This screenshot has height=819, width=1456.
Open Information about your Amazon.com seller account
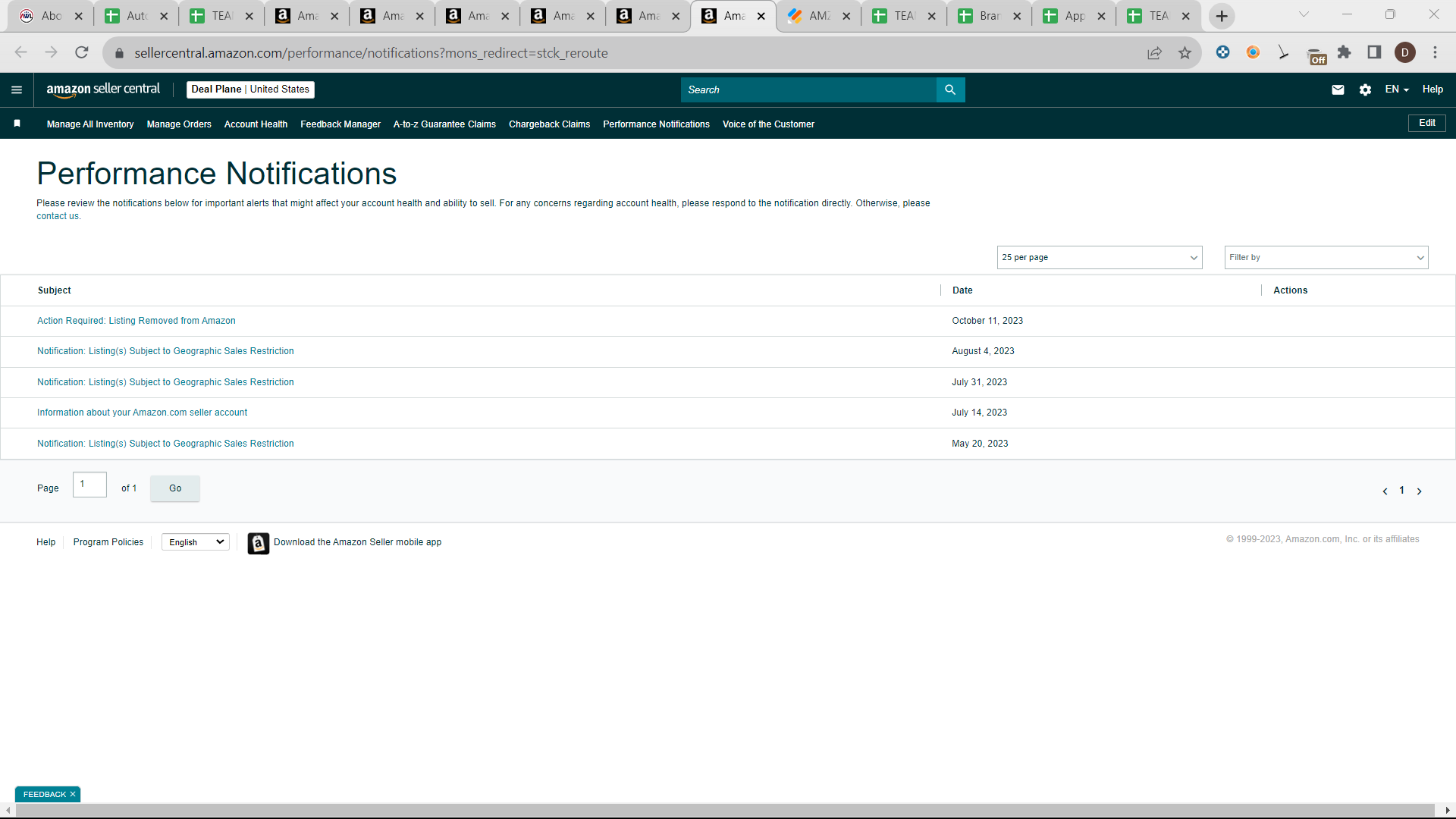pyautogui.click(x=142, y=413)
